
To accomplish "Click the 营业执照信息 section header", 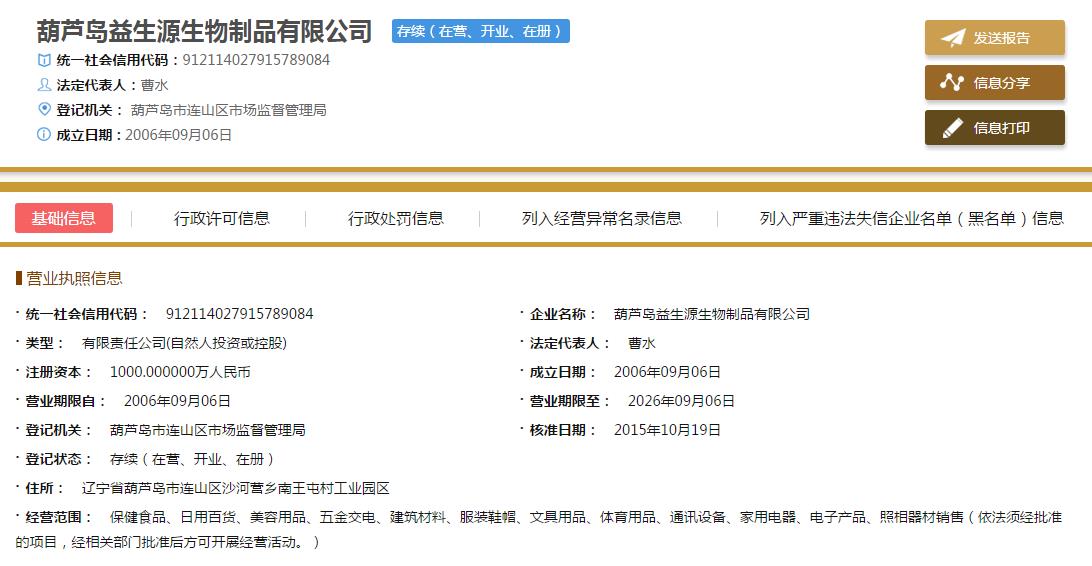I will 74,278.
